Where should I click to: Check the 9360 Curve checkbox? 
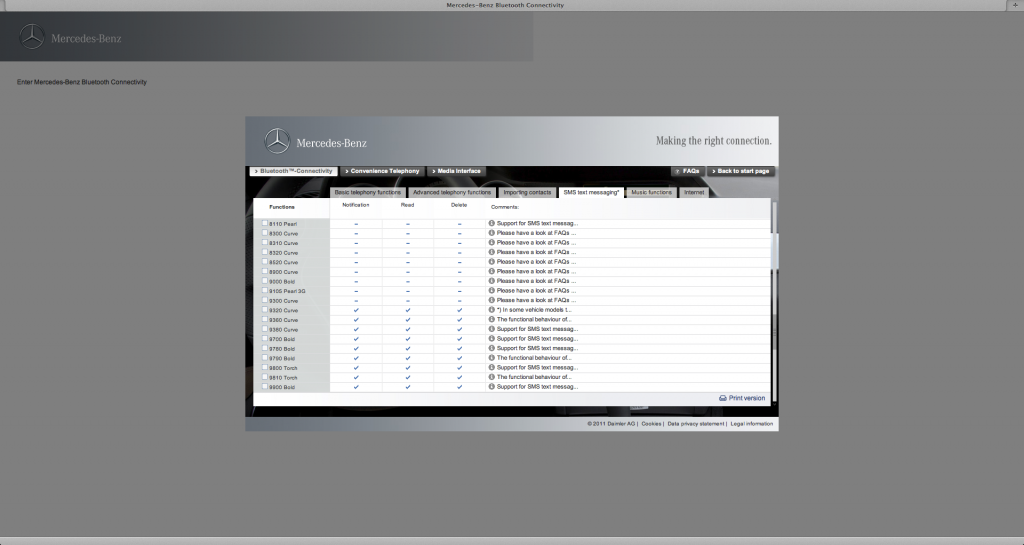tap(265, 320)
